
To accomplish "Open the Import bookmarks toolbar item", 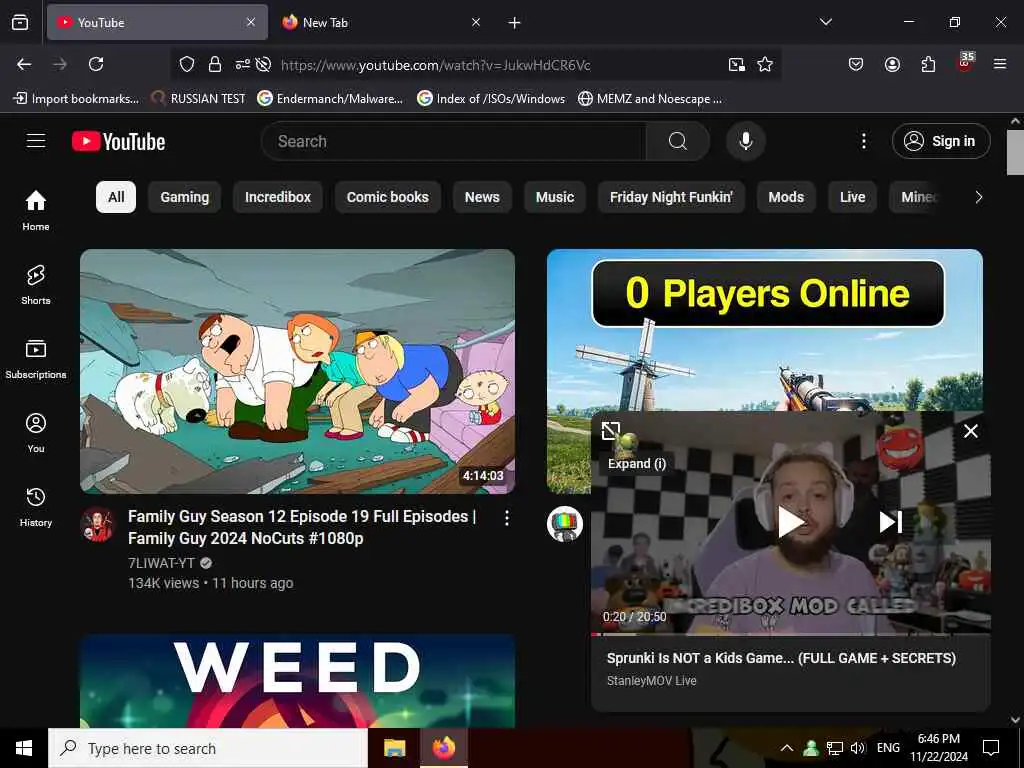I will point(76,99).
